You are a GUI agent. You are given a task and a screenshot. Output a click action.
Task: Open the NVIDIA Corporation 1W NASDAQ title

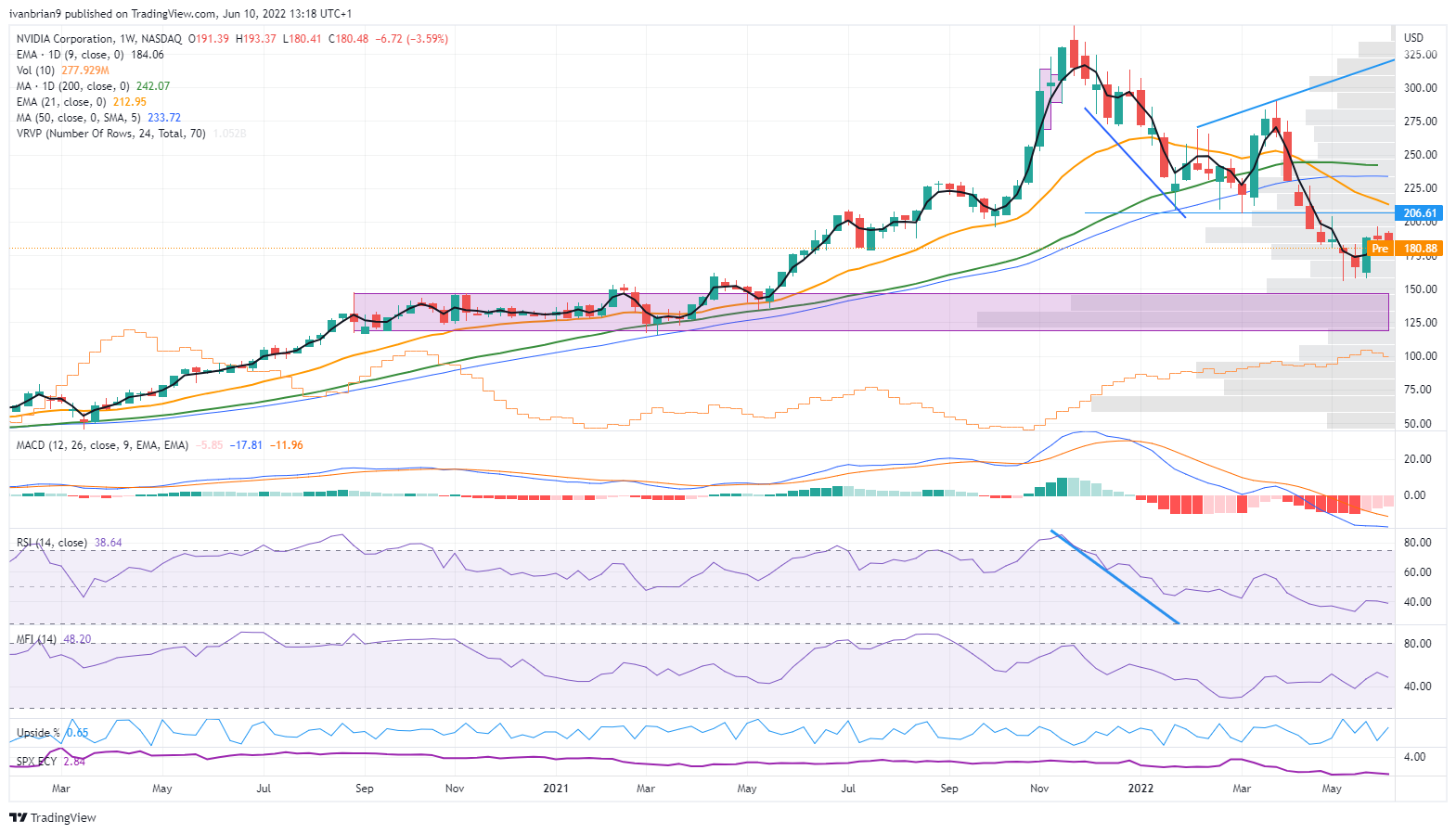tap(99, 39)
